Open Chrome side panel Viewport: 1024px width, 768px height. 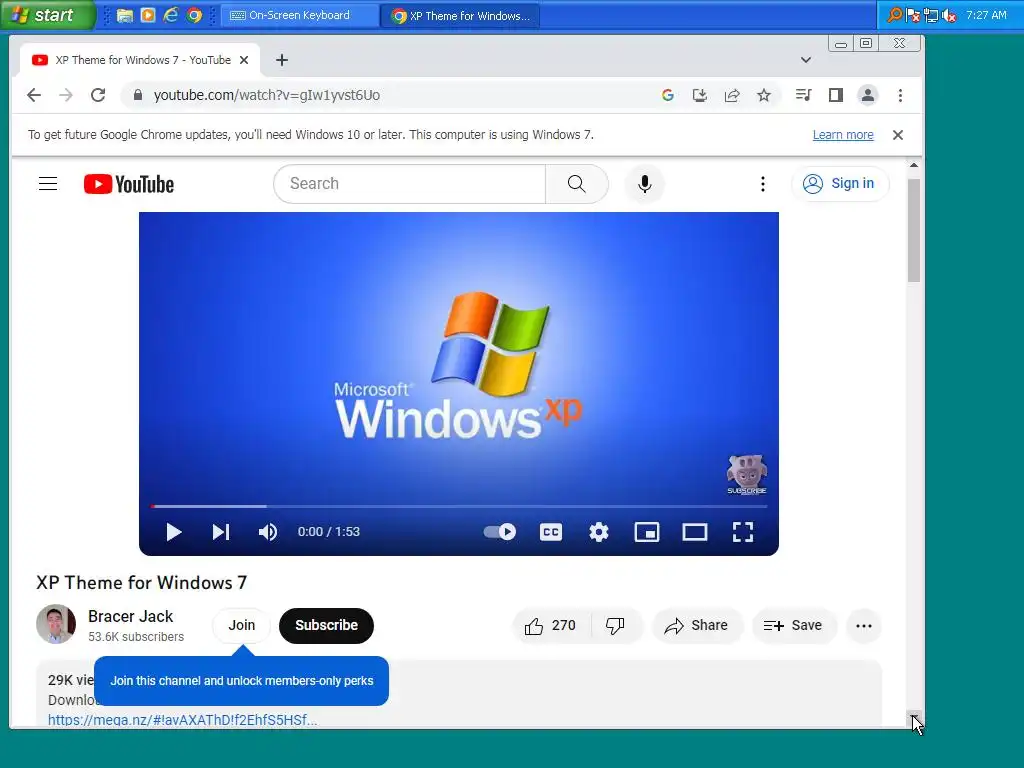point(835,95)
